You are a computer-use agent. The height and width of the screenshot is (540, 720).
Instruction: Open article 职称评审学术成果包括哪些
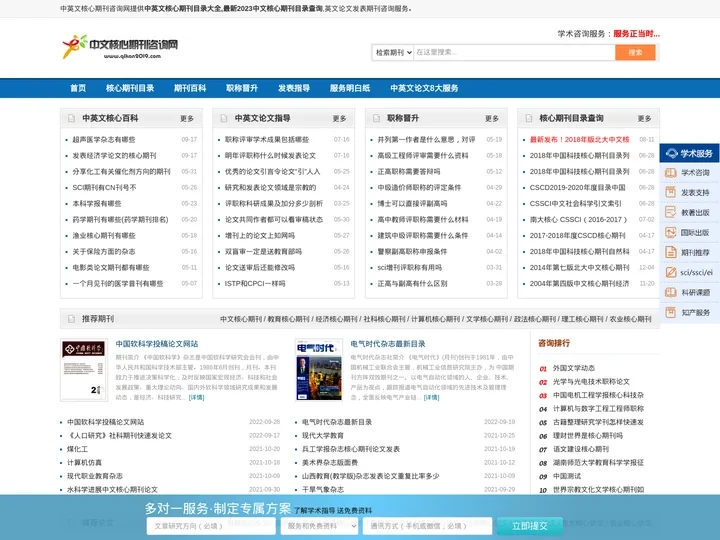[x=267, y=140]
